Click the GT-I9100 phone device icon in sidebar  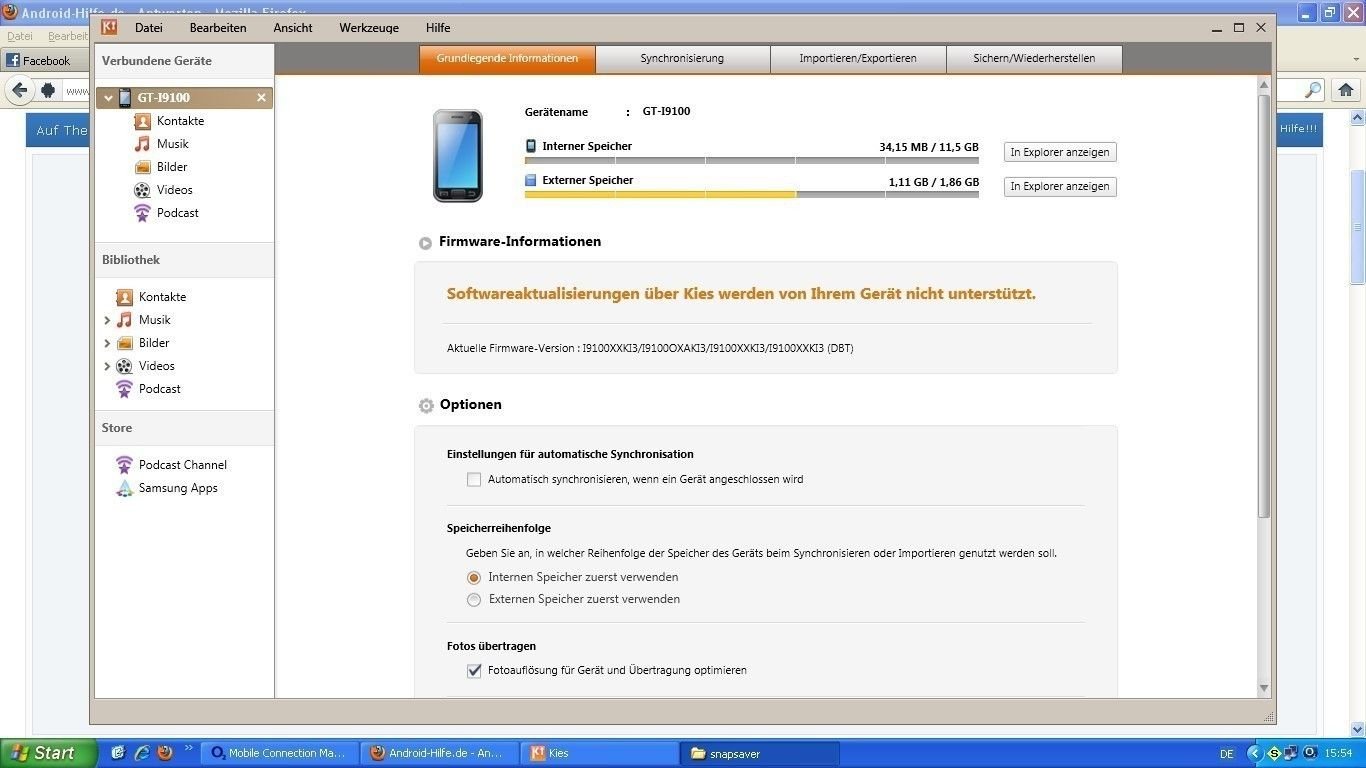(125, 98)
